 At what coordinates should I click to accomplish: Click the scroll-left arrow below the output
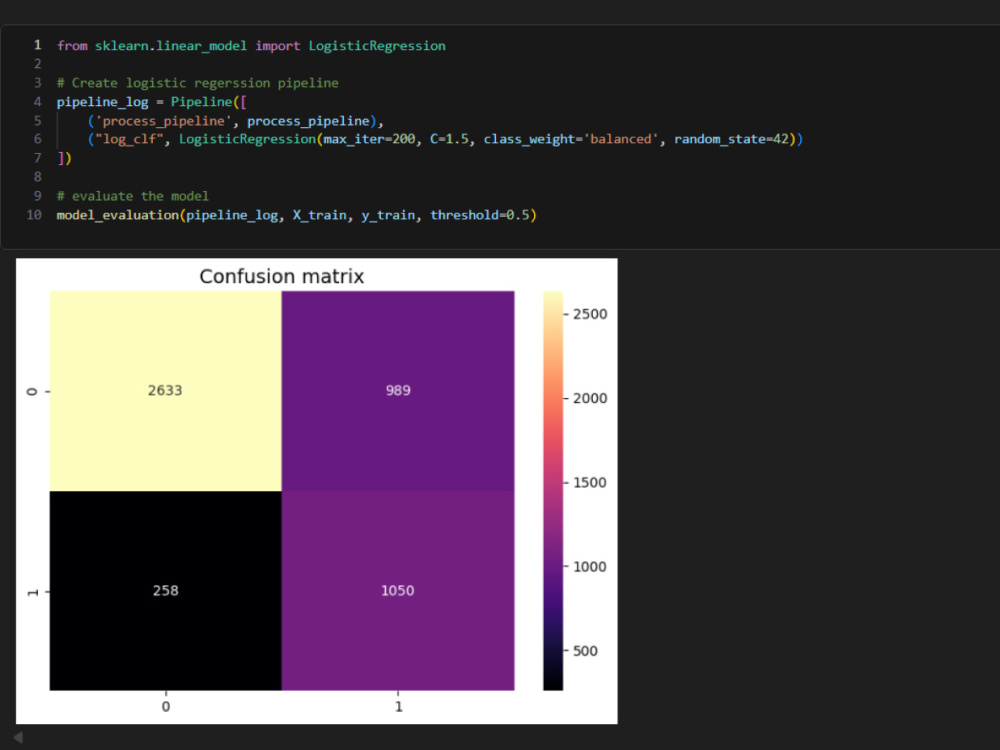(x=18, y=737)
